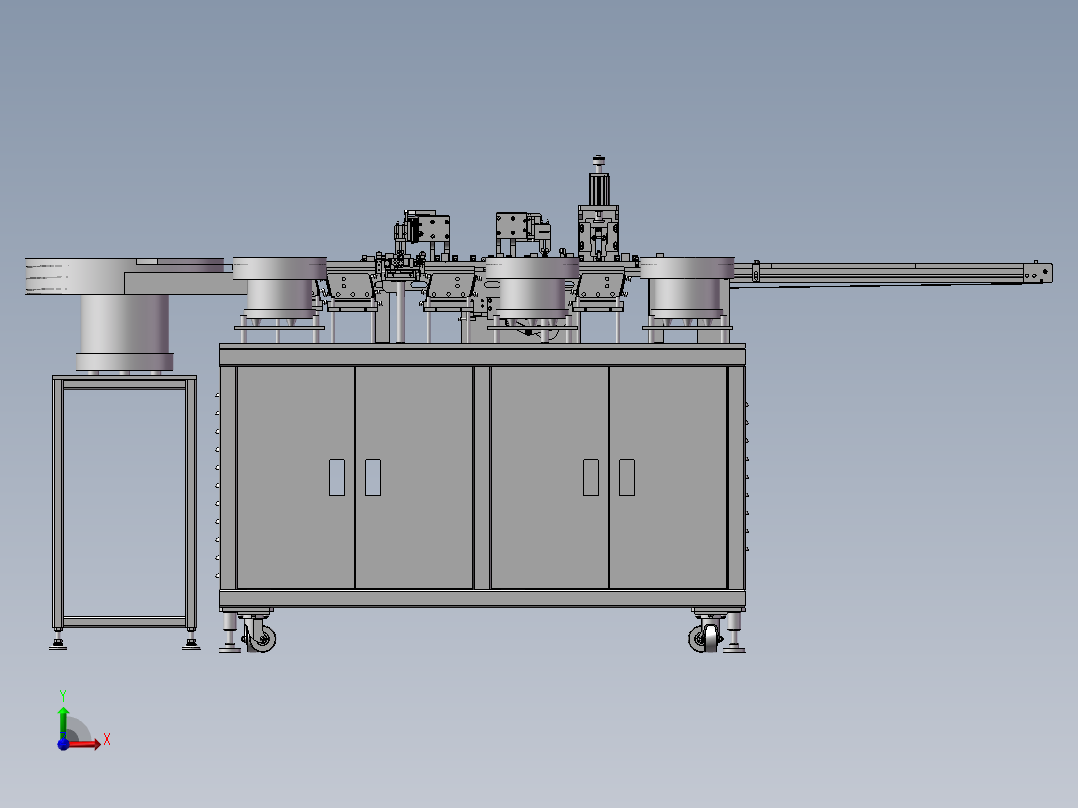This screenshot has height=808, width=1078.
Task: Select the far-left cabinet door panel
Action: [296, 477]
